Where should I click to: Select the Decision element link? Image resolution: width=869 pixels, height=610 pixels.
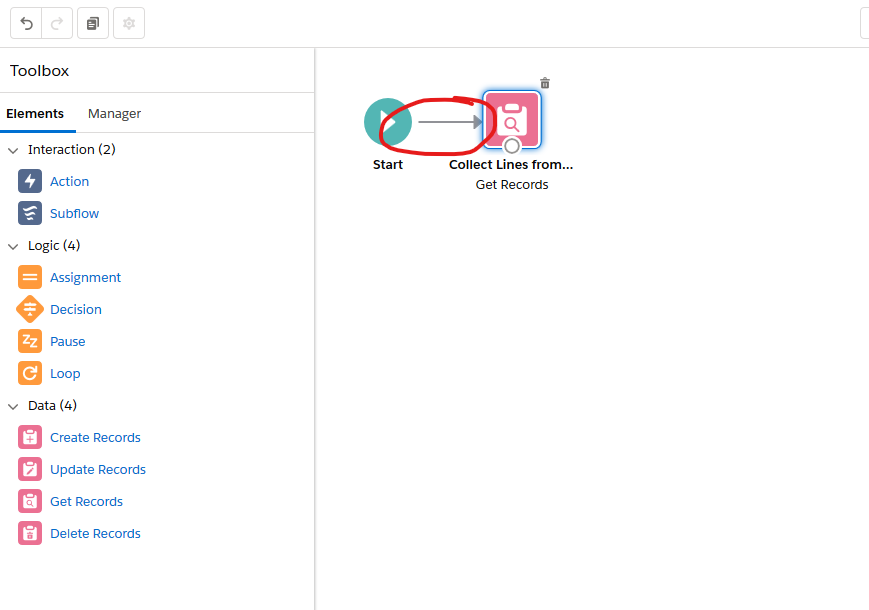point(76,309)
